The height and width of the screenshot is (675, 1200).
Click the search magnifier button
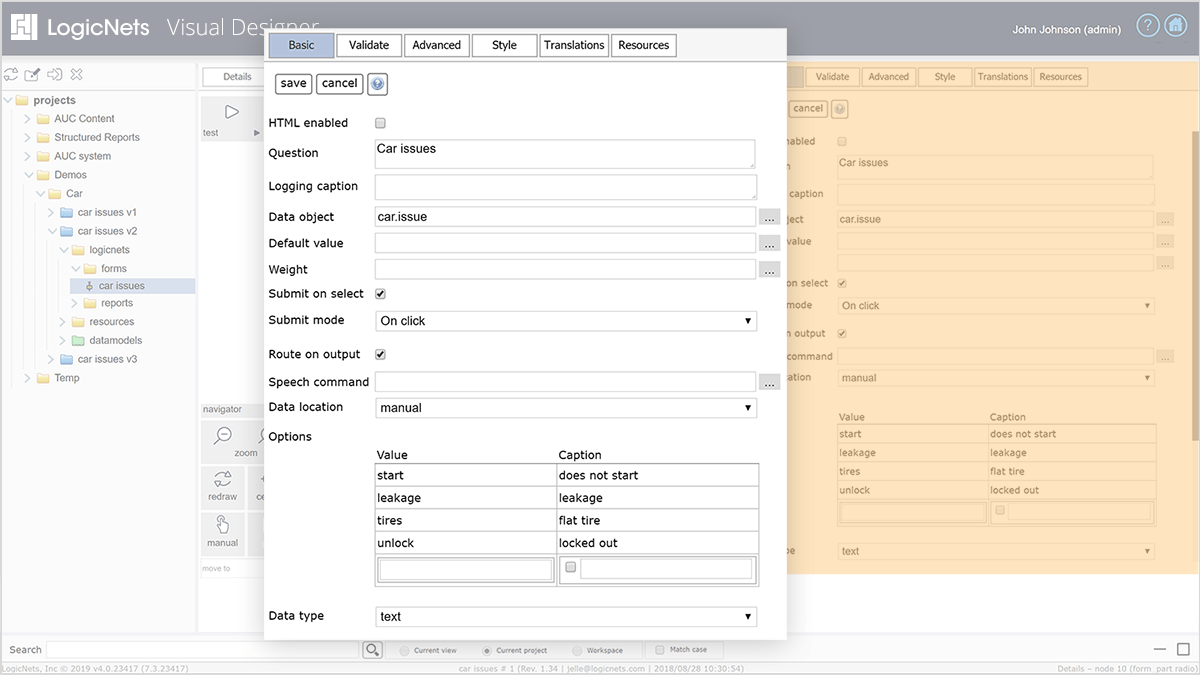[372, 650]
